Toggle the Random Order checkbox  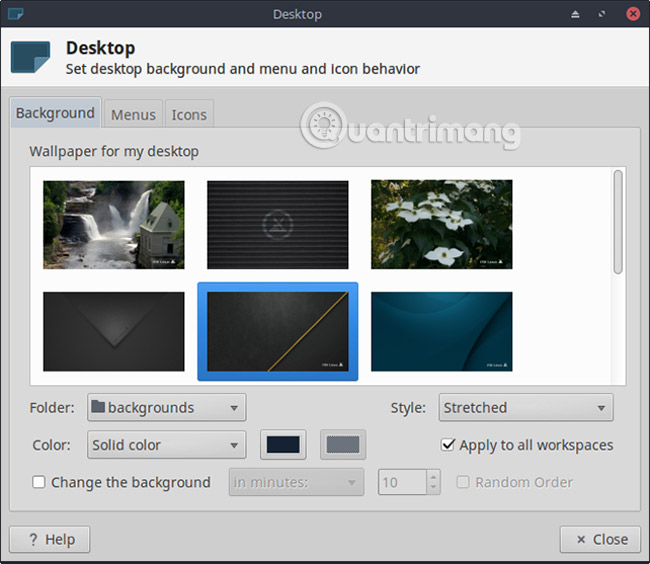tap(463, 482)
